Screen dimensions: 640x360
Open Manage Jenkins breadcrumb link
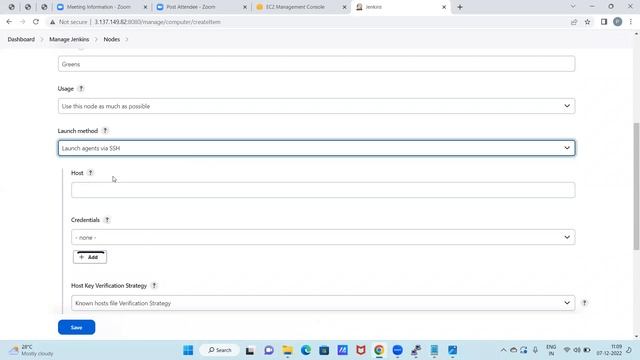[69, 39]
